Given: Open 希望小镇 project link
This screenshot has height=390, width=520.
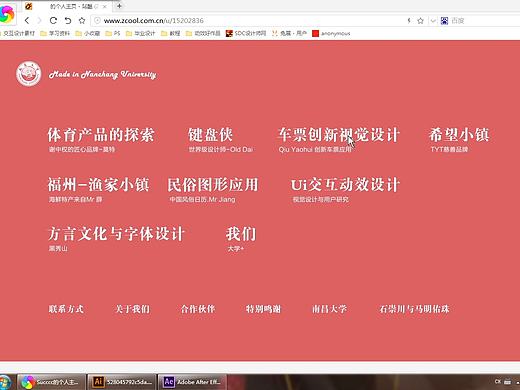Looking at the screenshot, I should tap(459, 135).
